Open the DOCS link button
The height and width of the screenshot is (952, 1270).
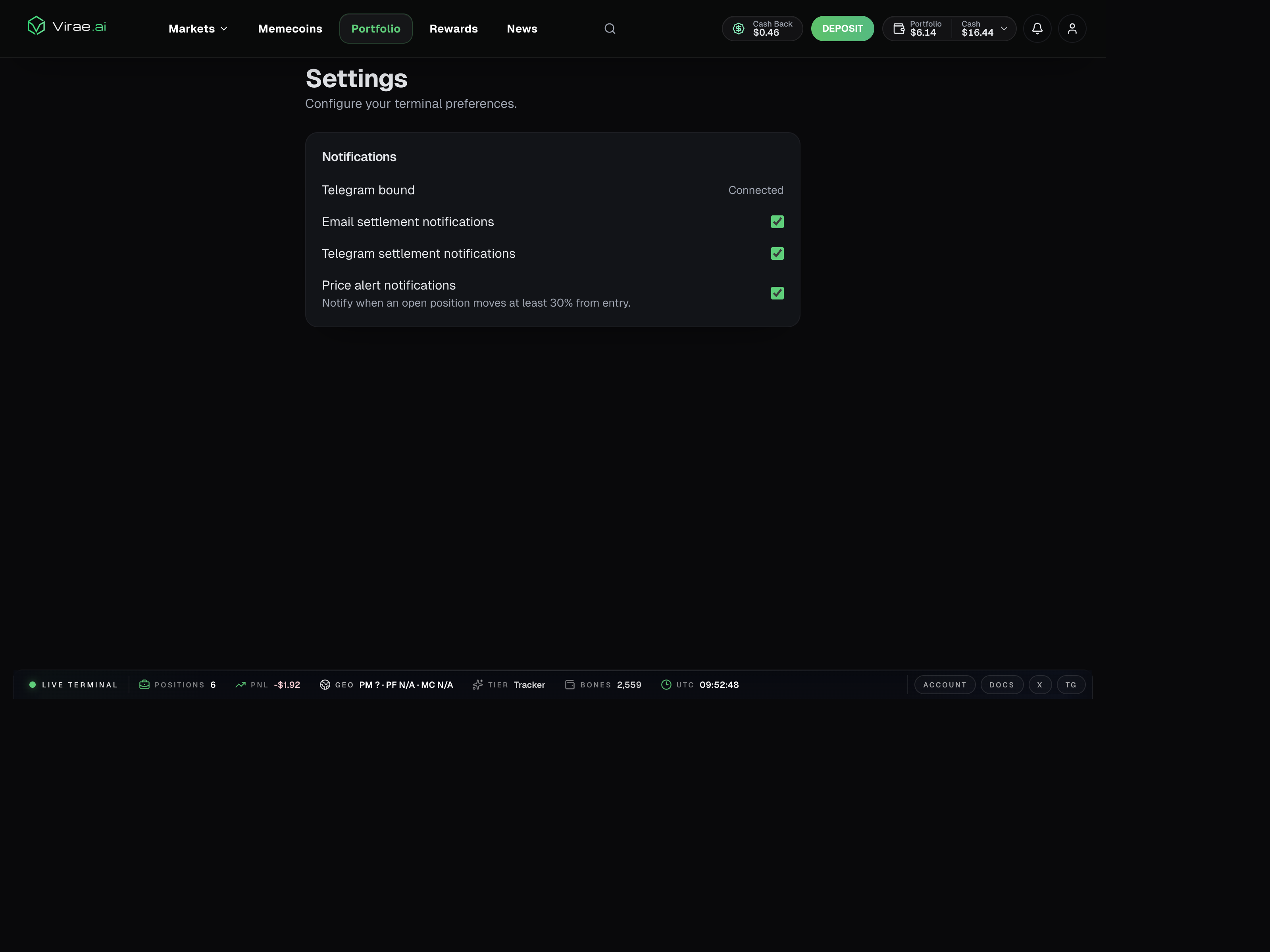tap(1002, 685)
